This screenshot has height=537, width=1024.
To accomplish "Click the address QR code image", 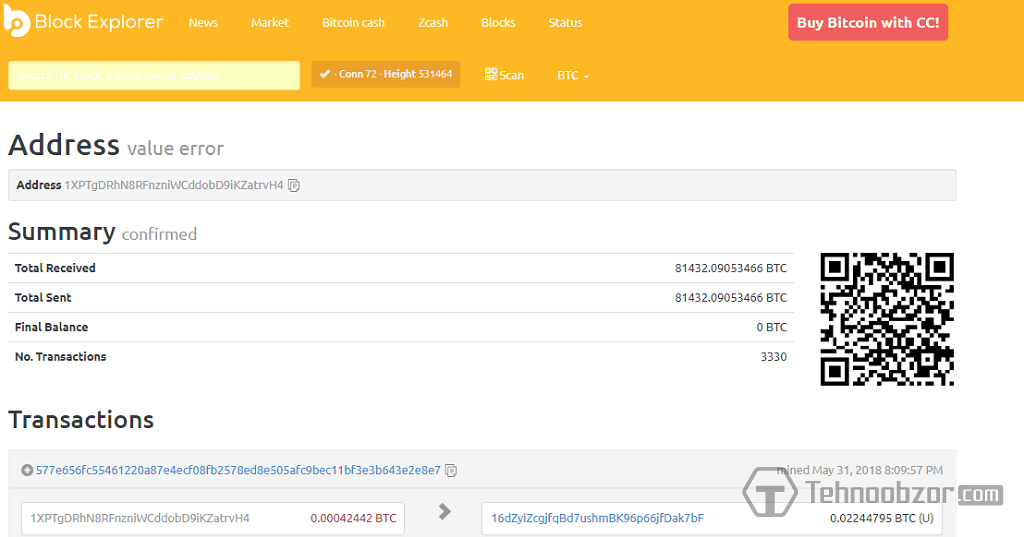I will click(887, 319).
